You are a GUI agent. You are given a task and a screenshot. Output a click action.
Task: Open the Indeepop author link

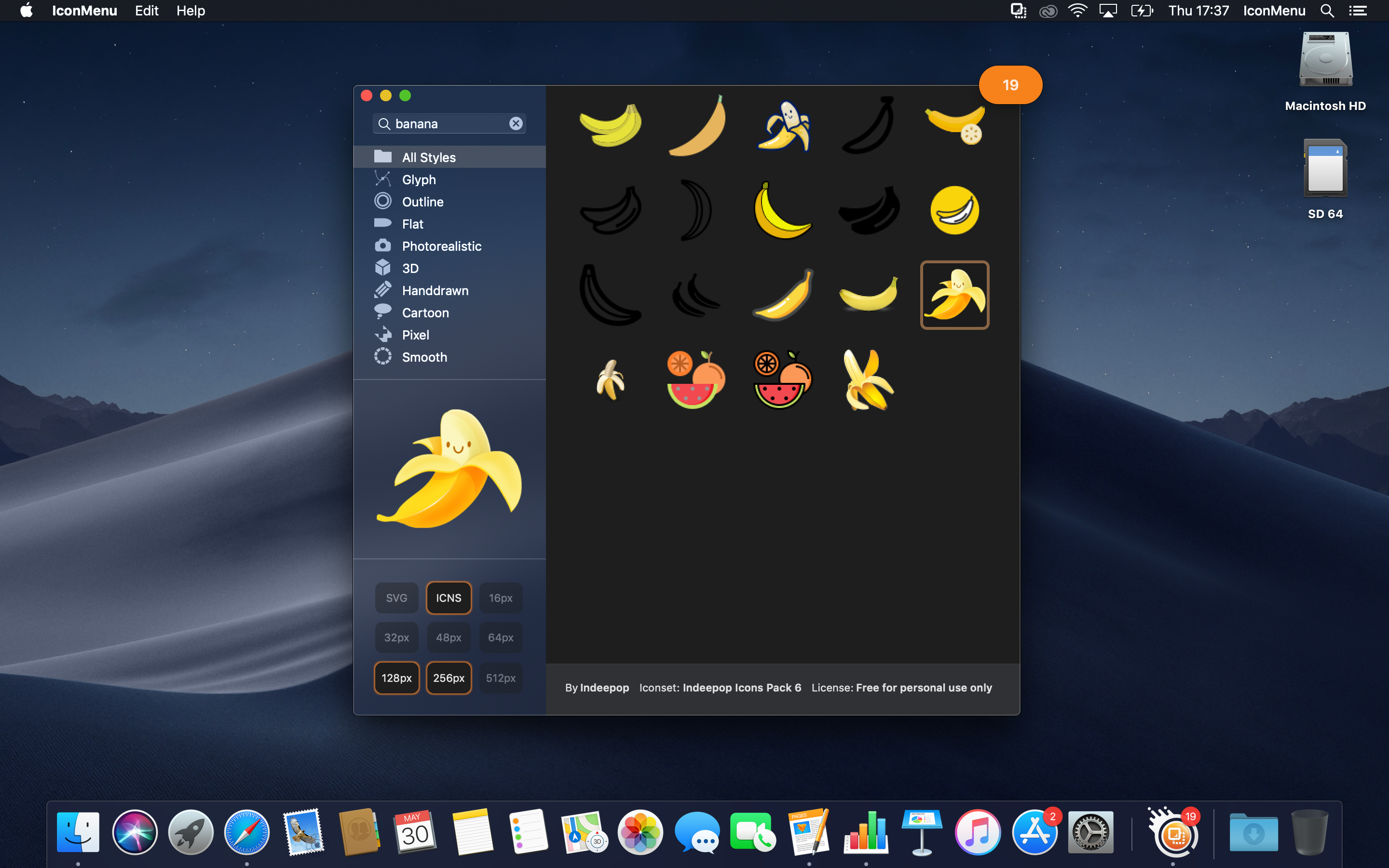pos(604,688)
